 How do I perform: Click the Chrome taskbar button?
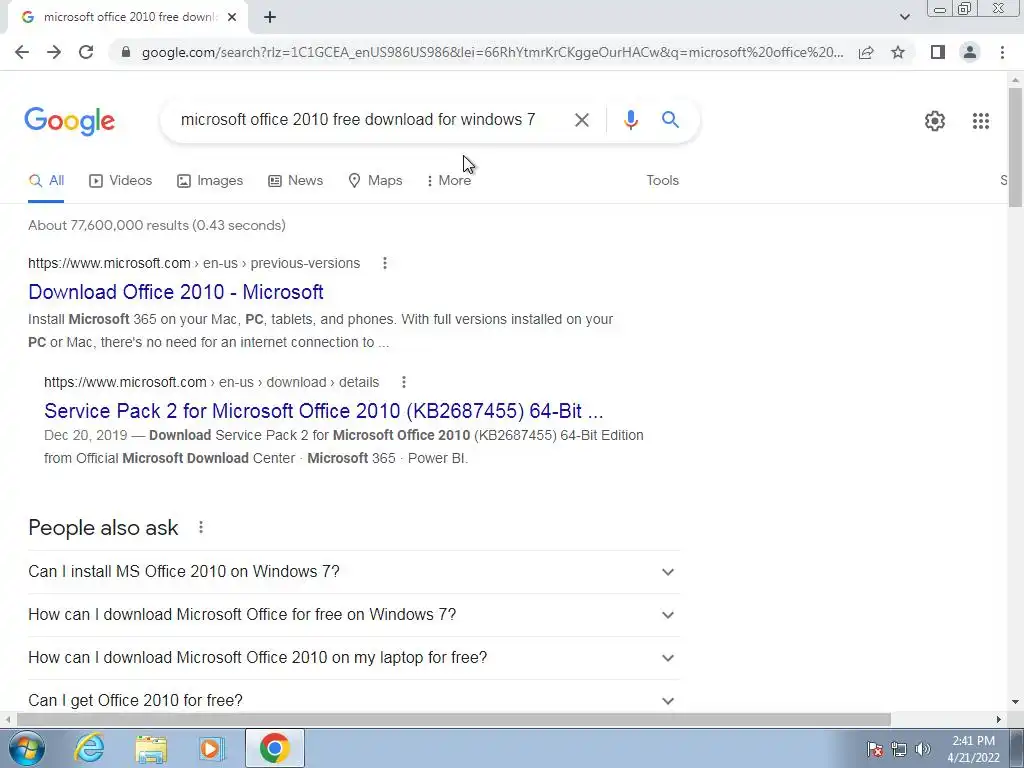(274, 748)
